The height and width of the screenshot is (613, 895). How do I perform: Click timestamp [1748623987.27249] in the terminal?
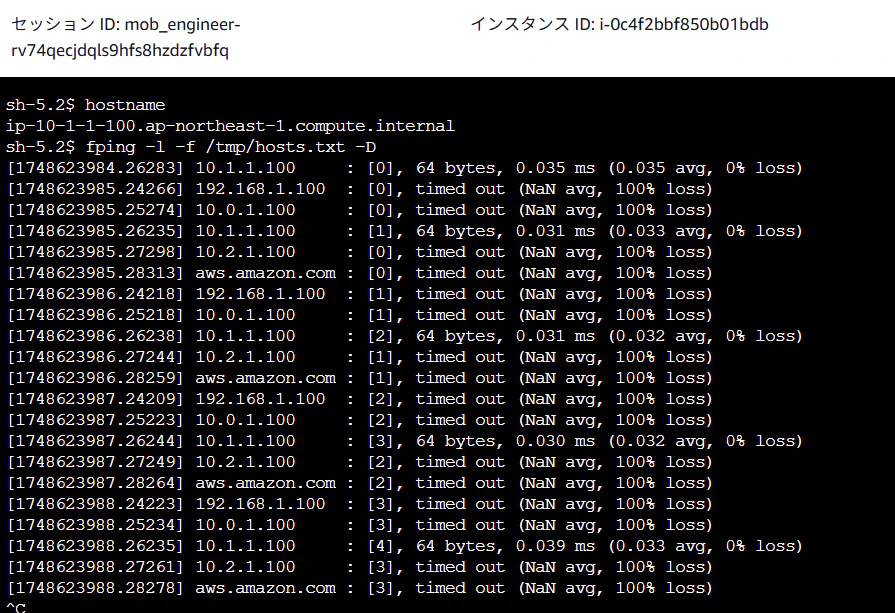click(95, 462)
